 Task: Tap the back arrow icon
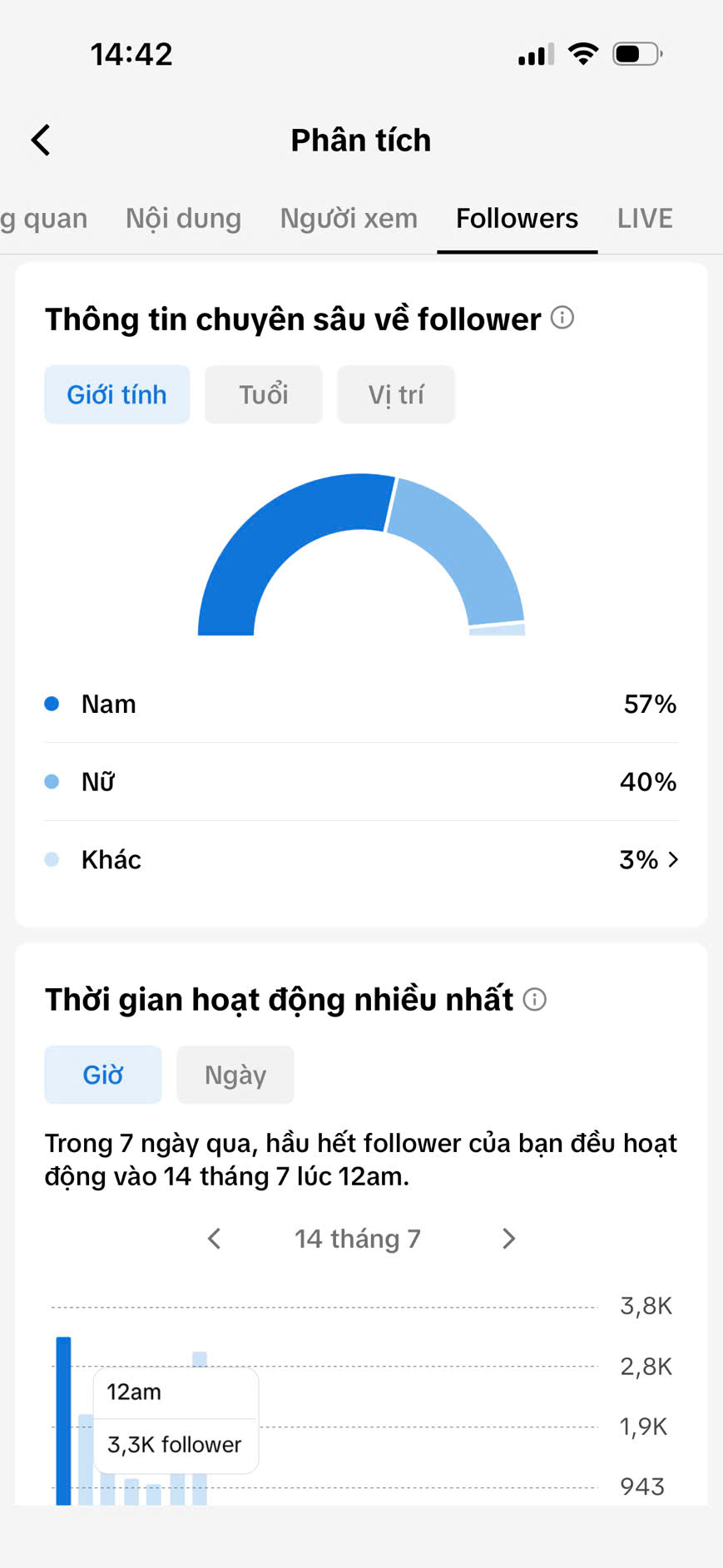(x=41, y=140)
